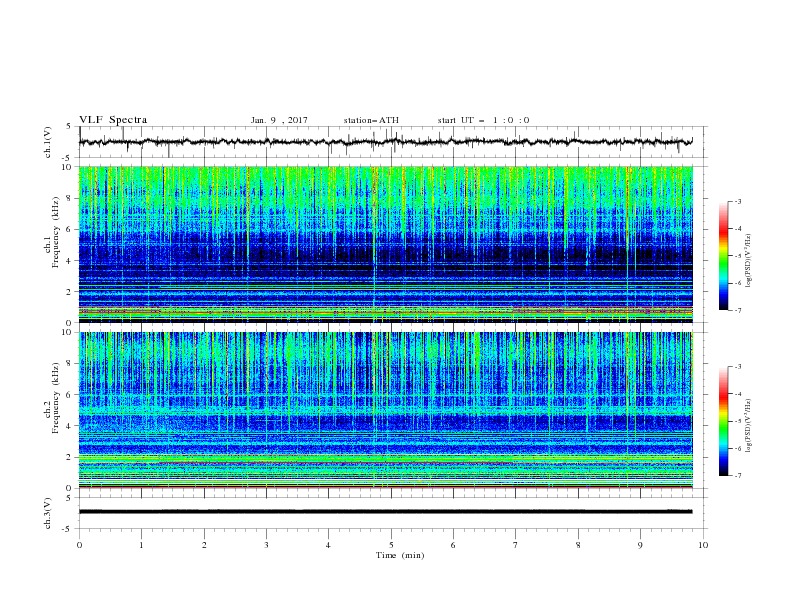Click the 'start UT = 1 : 0 : 0' text
The height and width of the screenshot is (612, 792).
[483, 120]
